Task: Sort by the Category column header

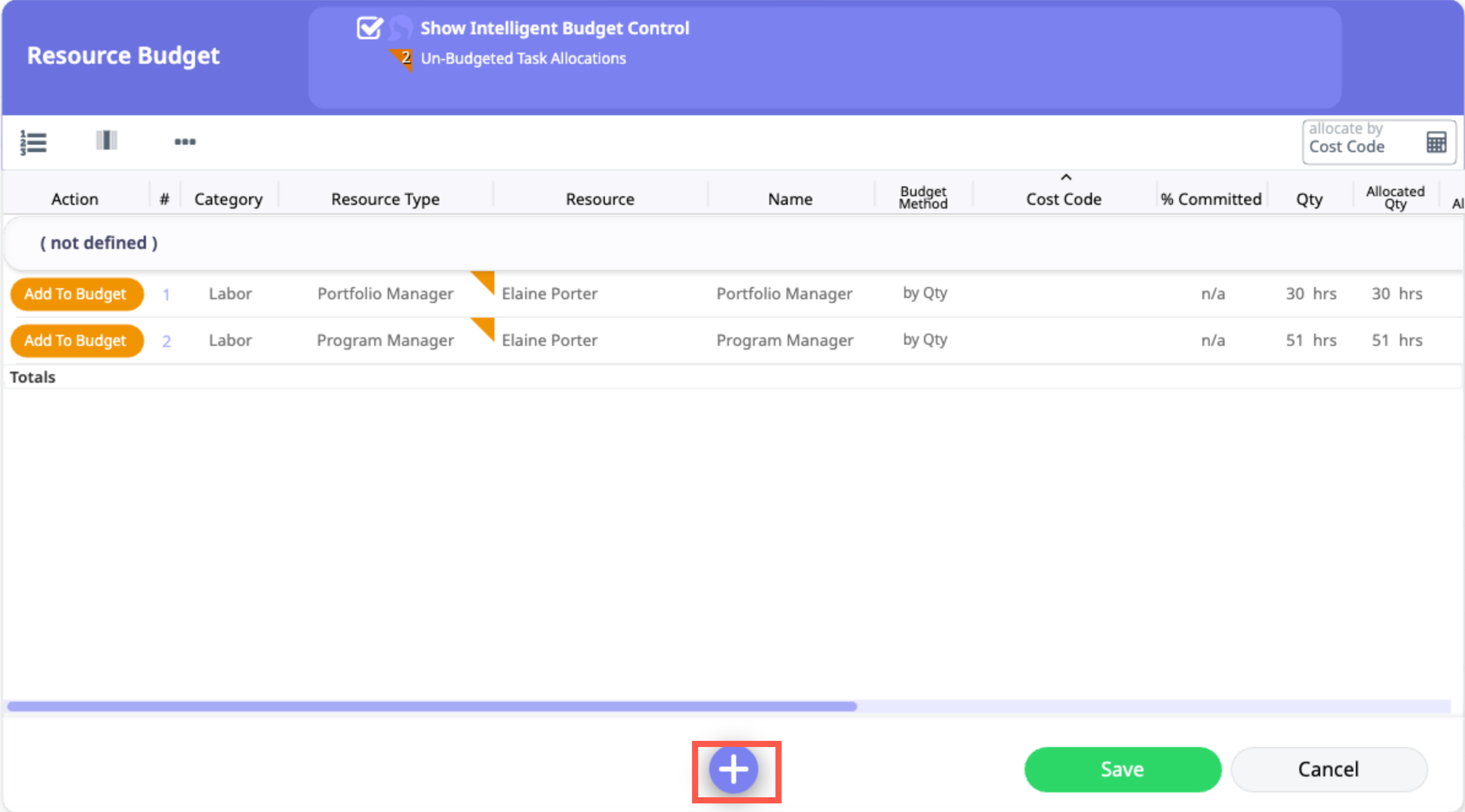Action: point(228,199)
